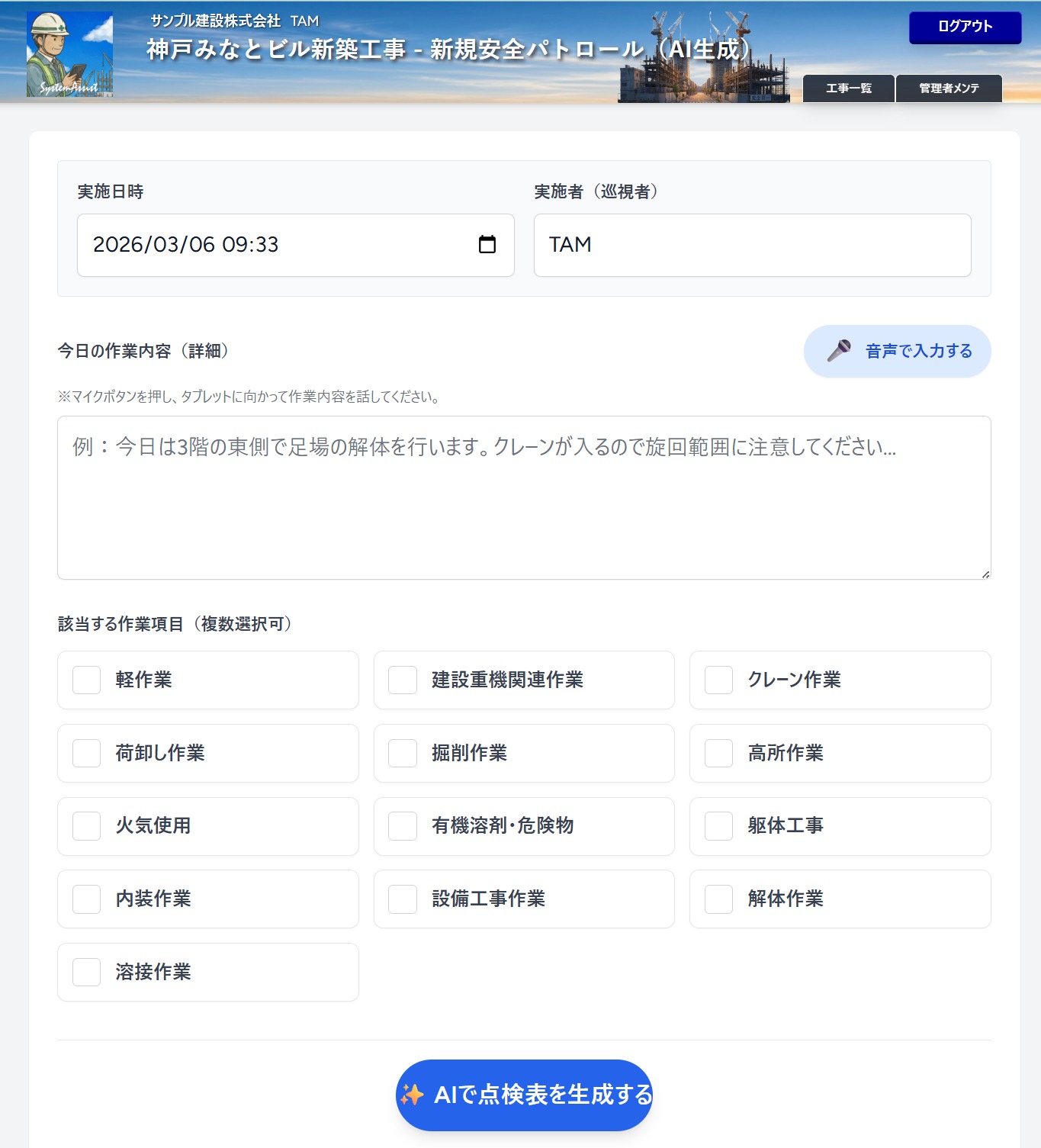Select the 火気使用 checkbox
Screen dimensions: 1041x1148
tap(87, 826)
